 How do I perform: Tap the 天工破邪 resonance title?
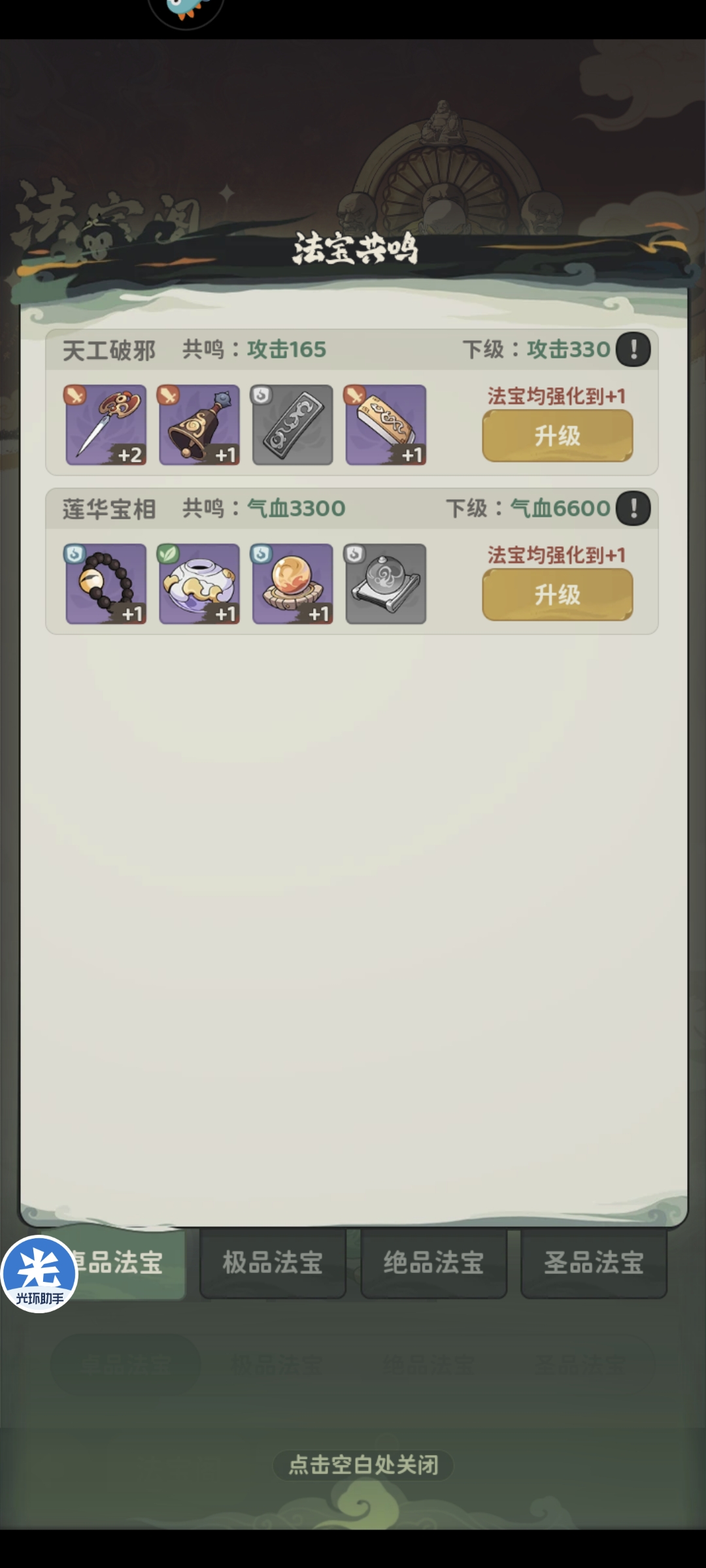(109, 350)
